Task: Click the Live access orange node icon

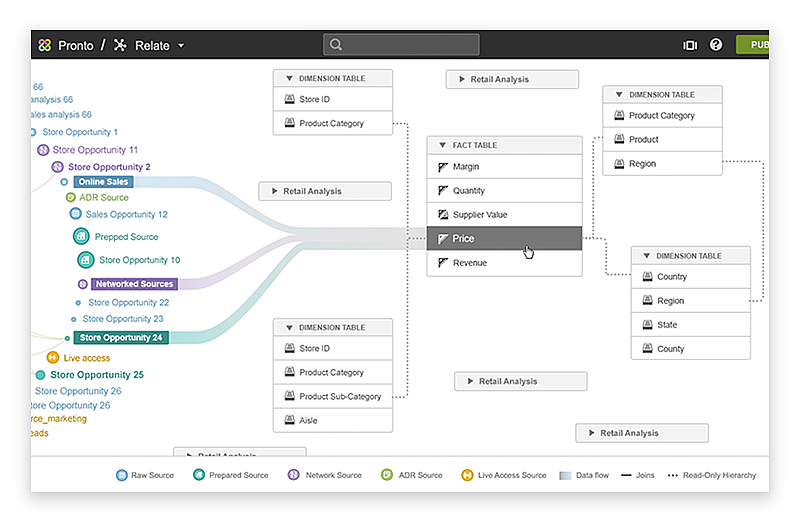Action: click(x=53, y=357)
